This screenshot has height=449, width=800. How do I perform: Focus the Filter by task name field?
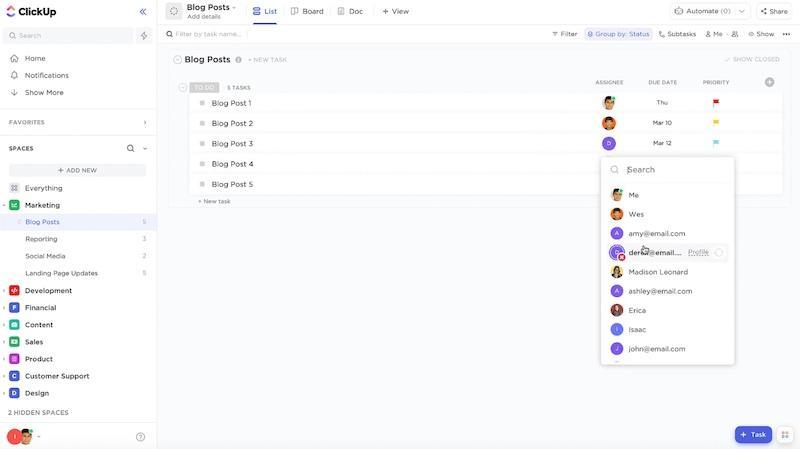[208, 34]
